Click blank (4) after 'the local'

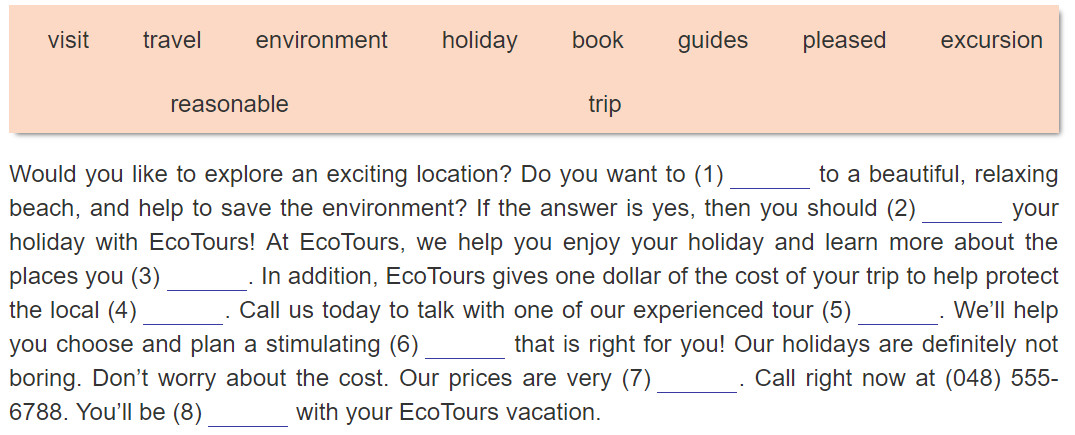coord(183,311)
